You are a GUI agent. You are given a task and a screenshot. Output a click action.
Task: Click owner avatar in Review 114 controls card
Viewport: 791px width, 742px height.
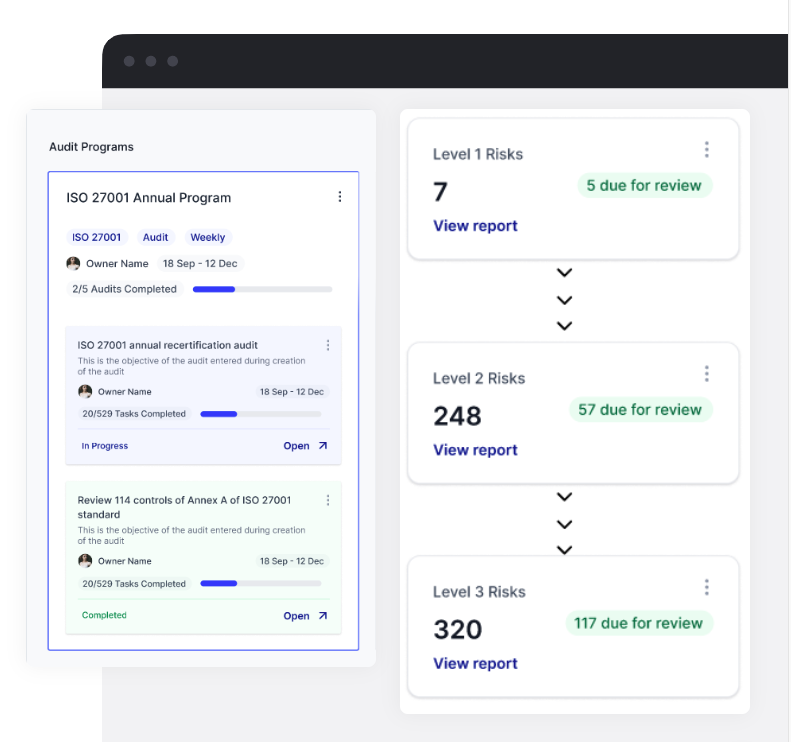point(85,560)
